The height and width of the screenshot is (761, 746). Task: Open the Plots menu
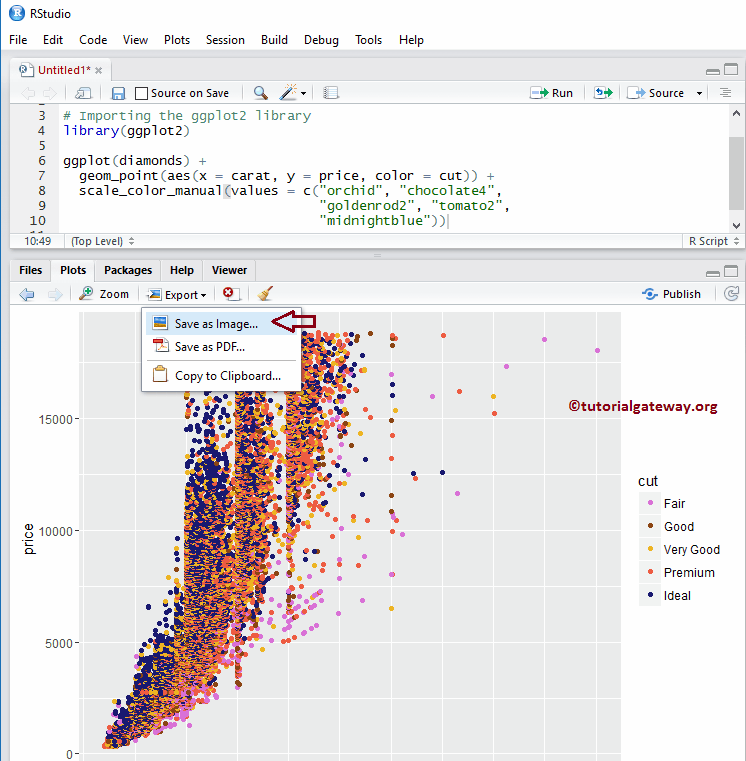tap(177, 40)
